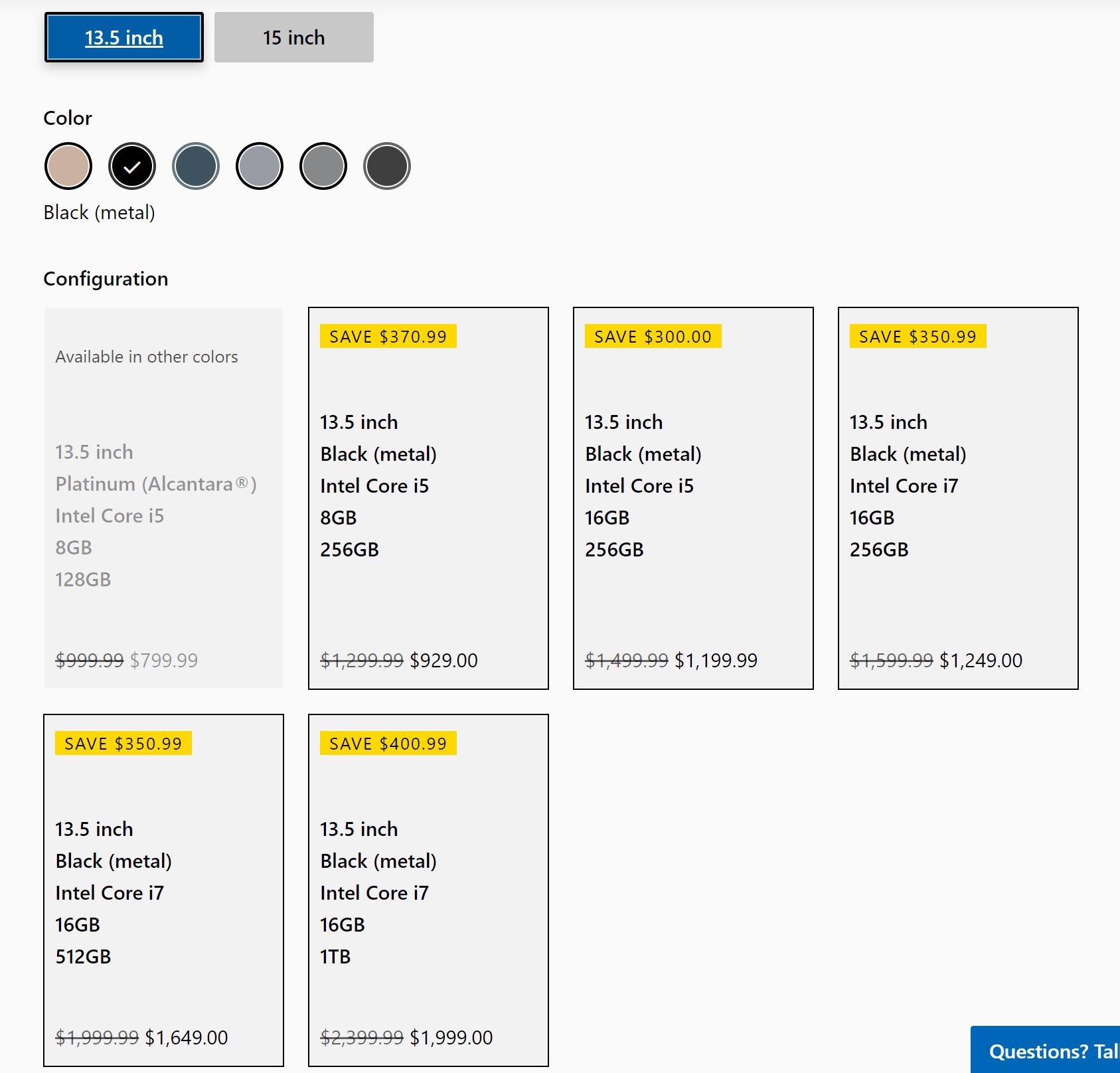The height and width of the screenshot is (1073, 1120).
Task: Click the $1,199.99 sale price
Action: [x=716, y=661]
